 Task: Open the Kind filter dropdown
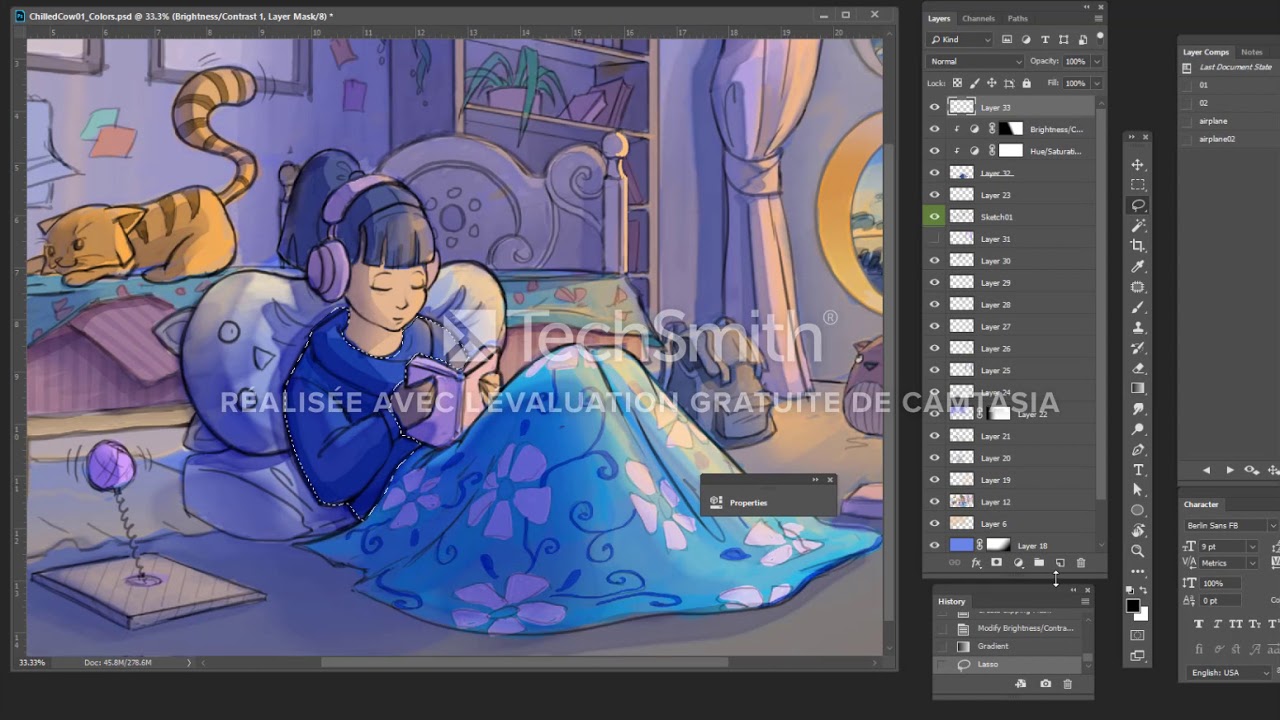tap(960, 39)
